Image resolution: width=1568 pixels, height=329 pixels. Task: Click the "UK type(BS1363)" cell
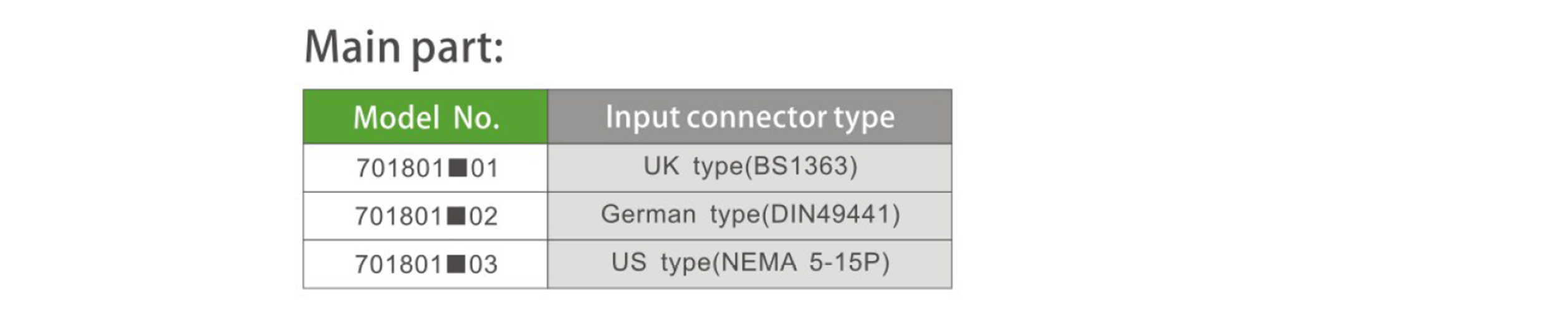tap(749, 167)
